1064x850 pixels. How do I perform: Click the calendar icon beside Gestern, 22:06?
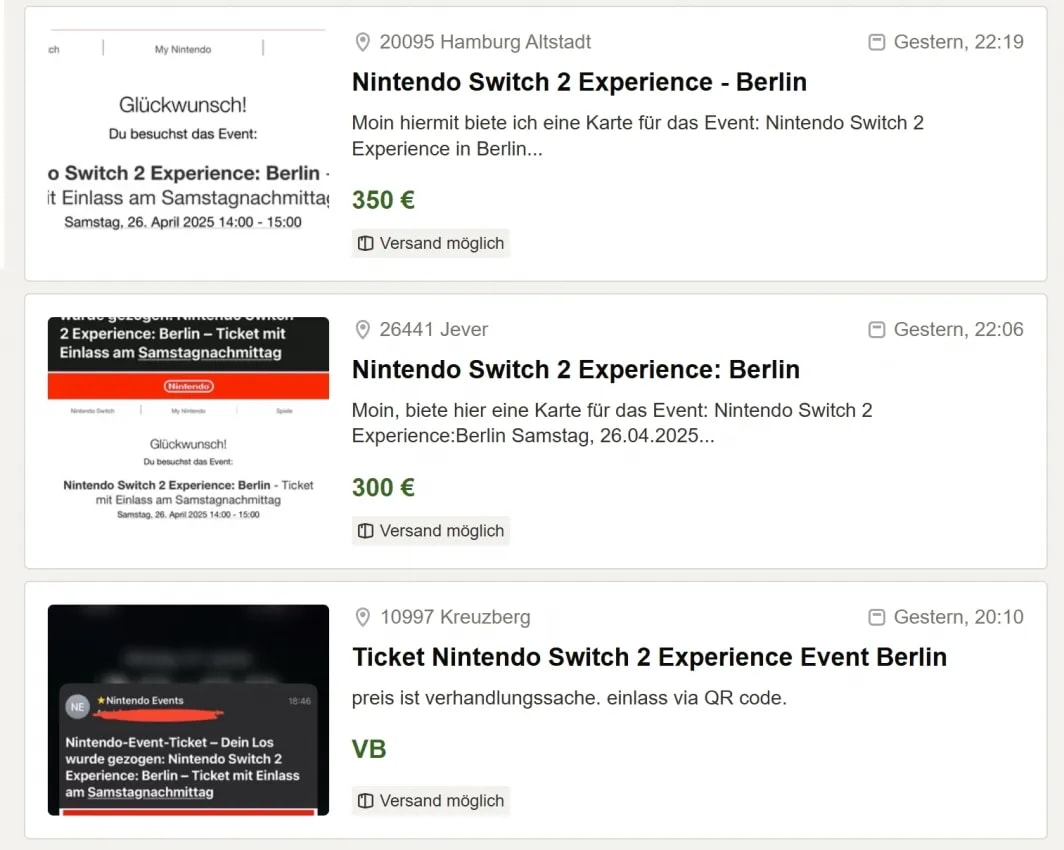(877, 330)
